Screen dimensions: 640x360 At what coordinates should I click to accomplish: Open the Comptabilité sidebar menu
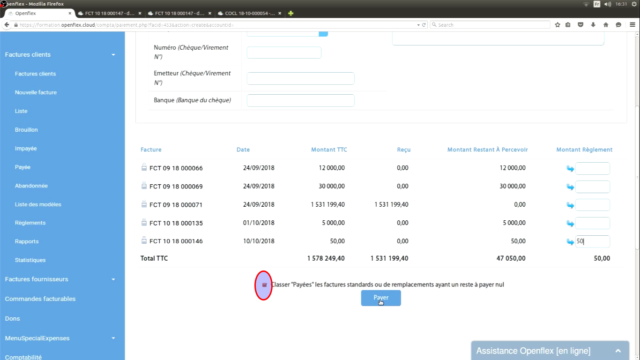23,357
